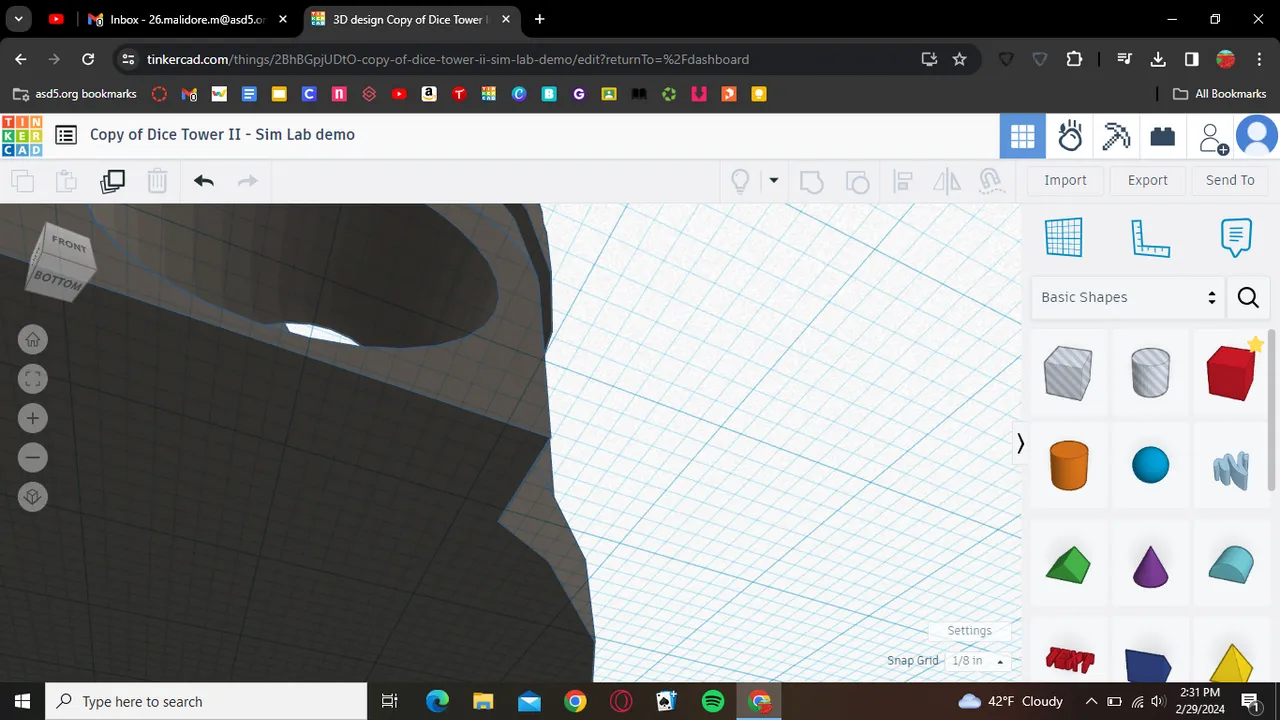Select the Workplane tool
The width and height of the screenshot is (1280, 720).
[1064, 238]
